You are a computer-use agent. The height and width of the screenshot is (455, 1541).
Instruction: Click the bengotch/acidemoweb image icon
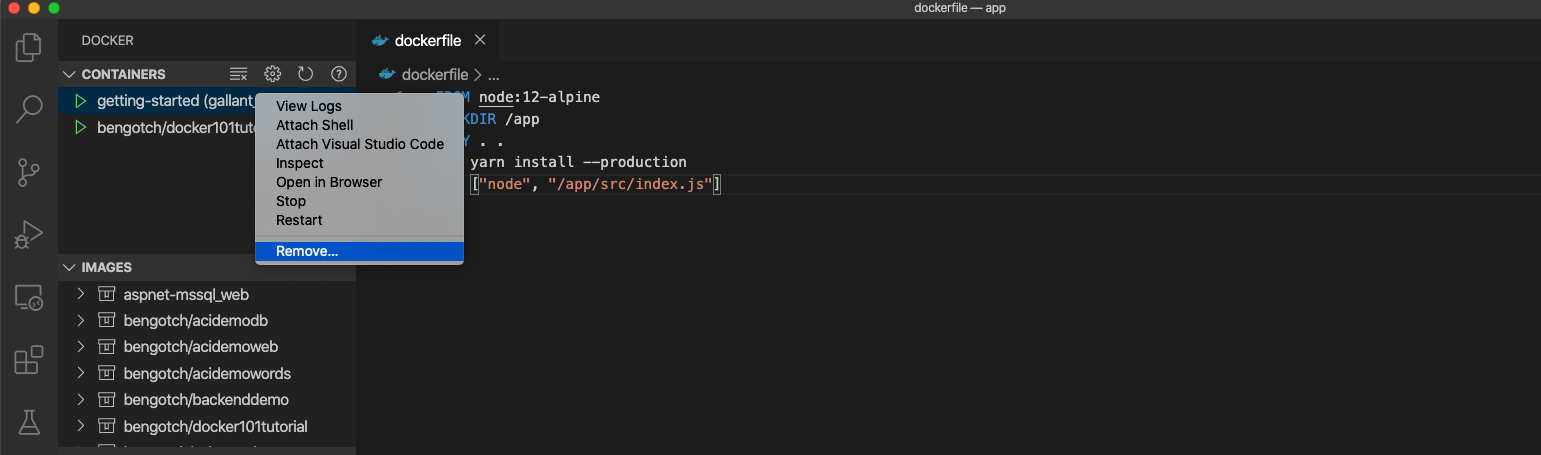(x=106, y=347)
